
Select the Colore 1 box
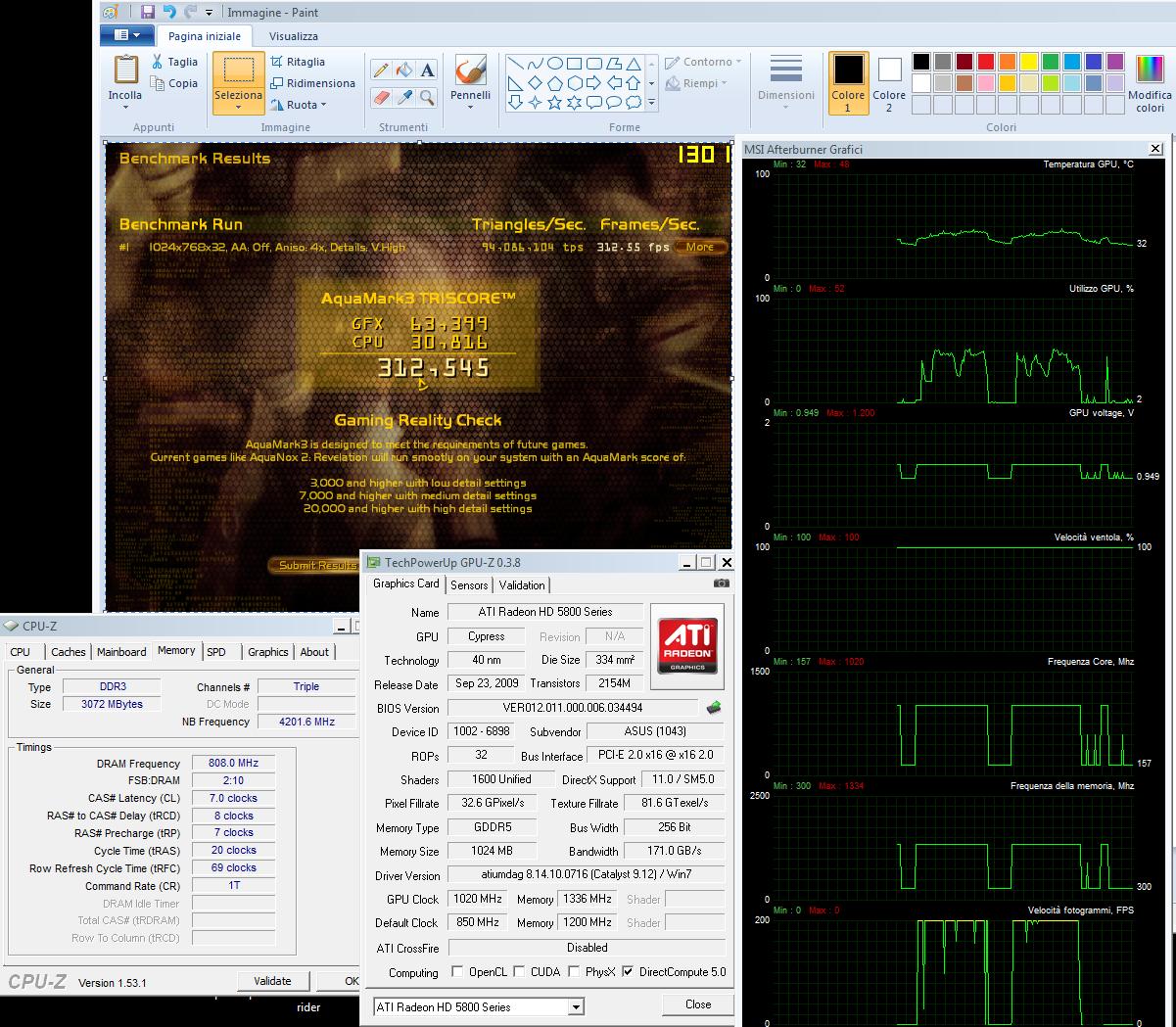[x=848, y=82]
